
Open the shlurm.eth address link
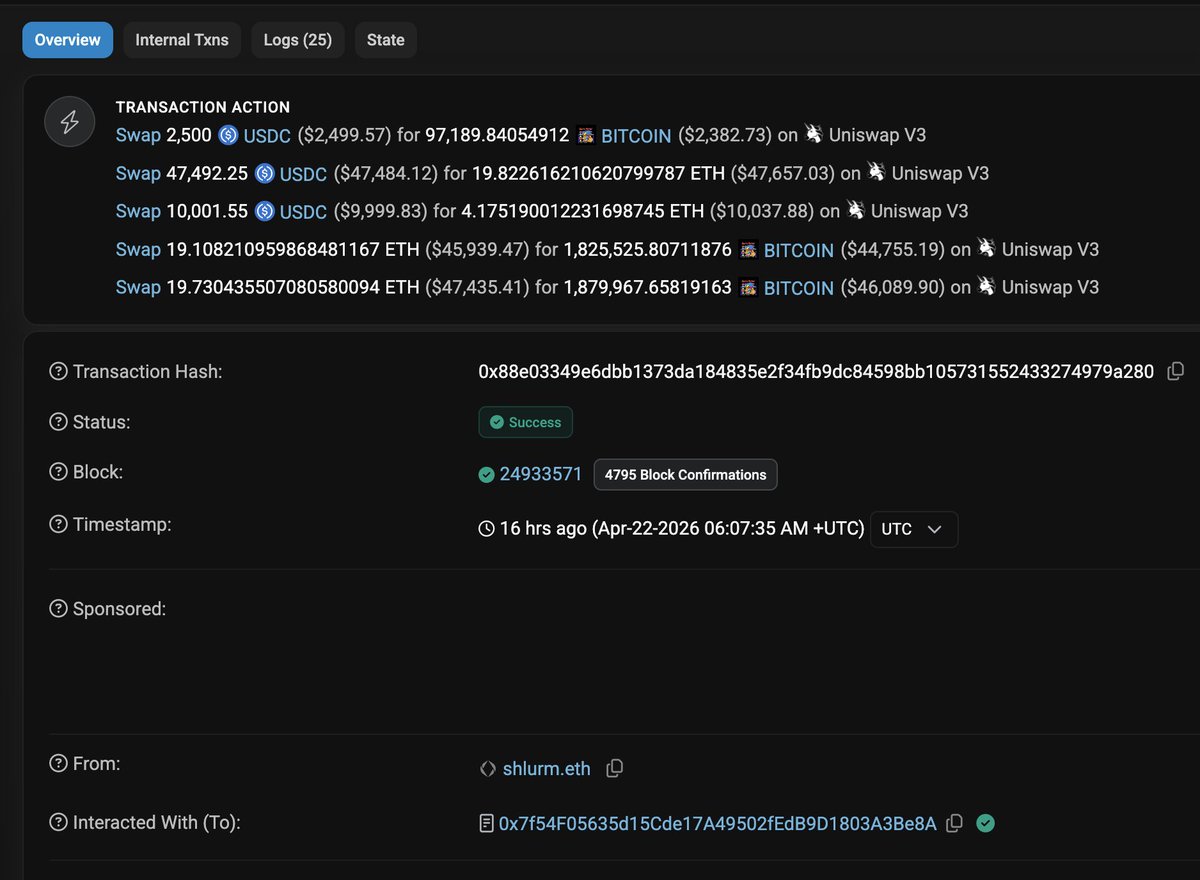tap(546, 769)
